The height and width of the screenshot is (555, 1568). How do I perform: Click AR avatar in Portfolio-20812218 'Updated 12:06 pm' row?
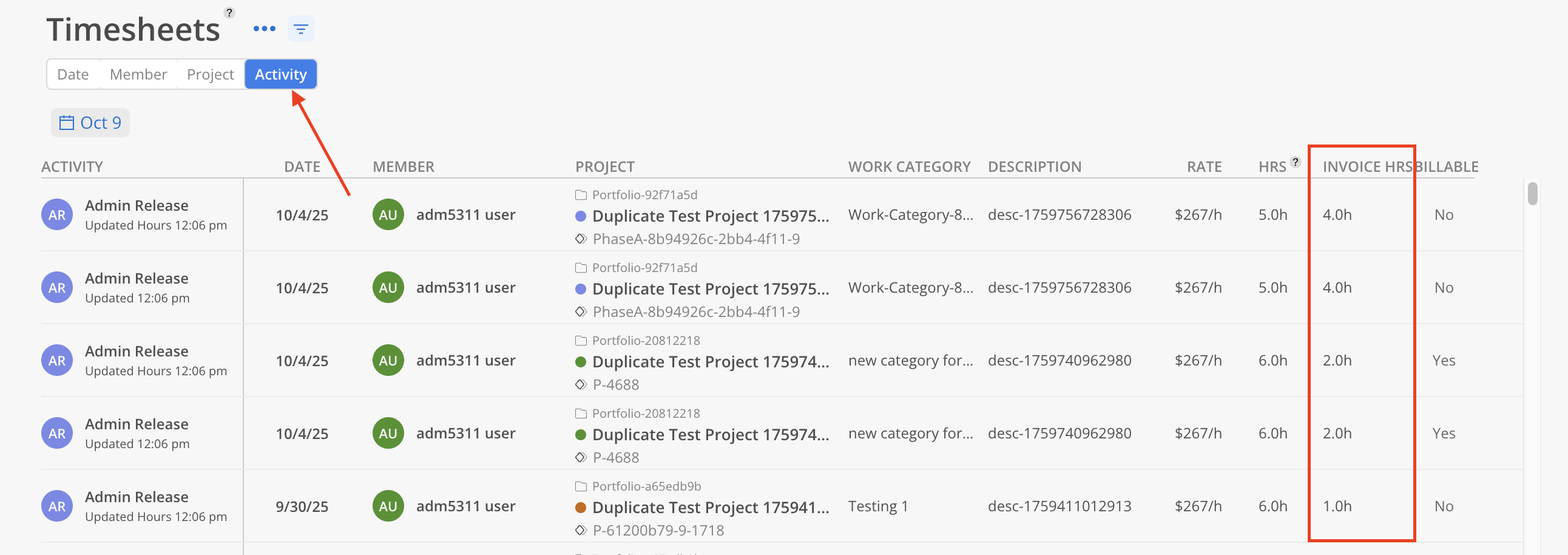pos(57,433)
